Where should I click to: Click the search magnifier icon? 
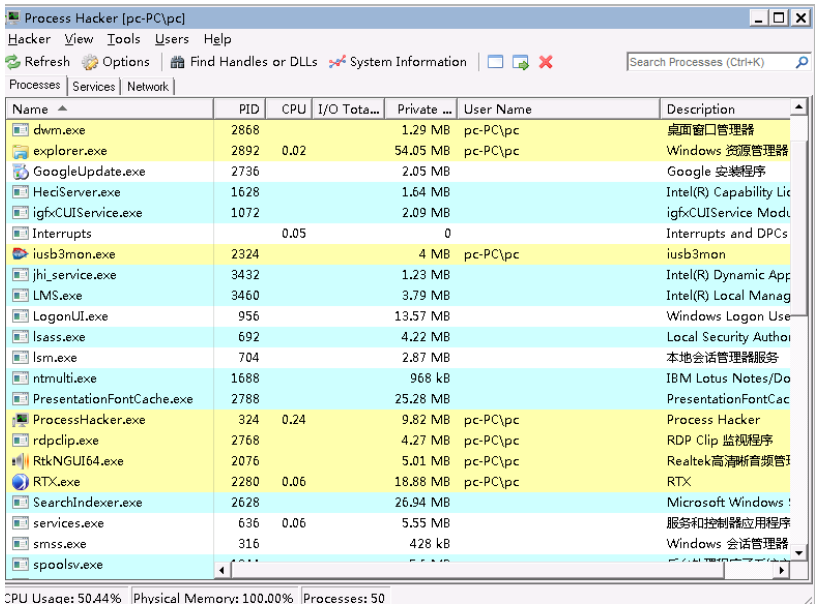click(802, 62)
